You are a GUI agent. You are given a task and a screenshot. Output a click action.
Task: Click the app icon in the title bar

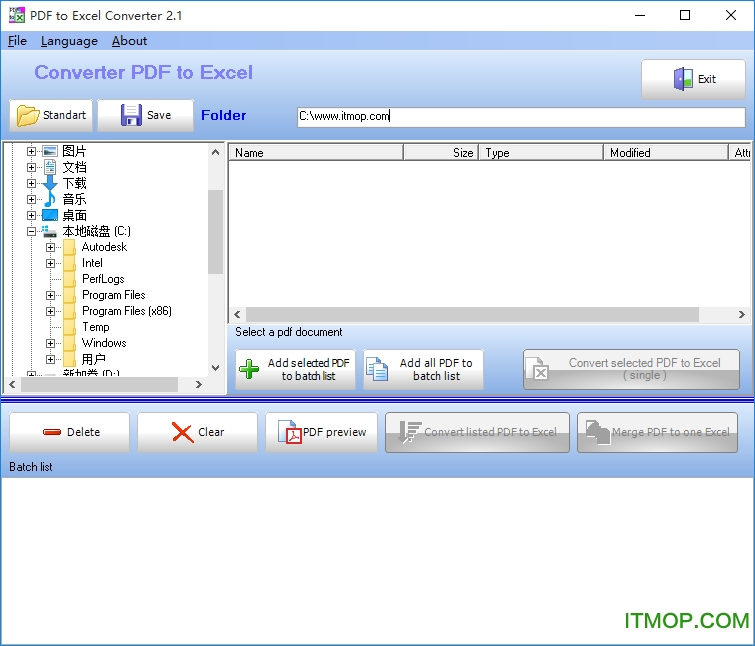click(17, 15)
